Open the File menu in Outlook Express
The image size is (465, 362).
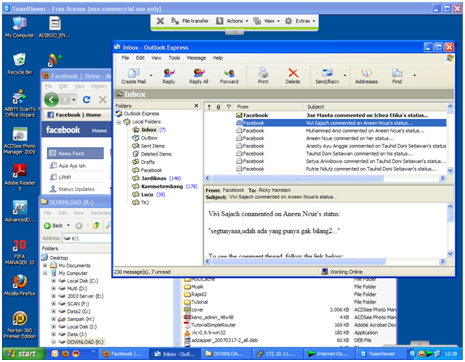(125, 58)
